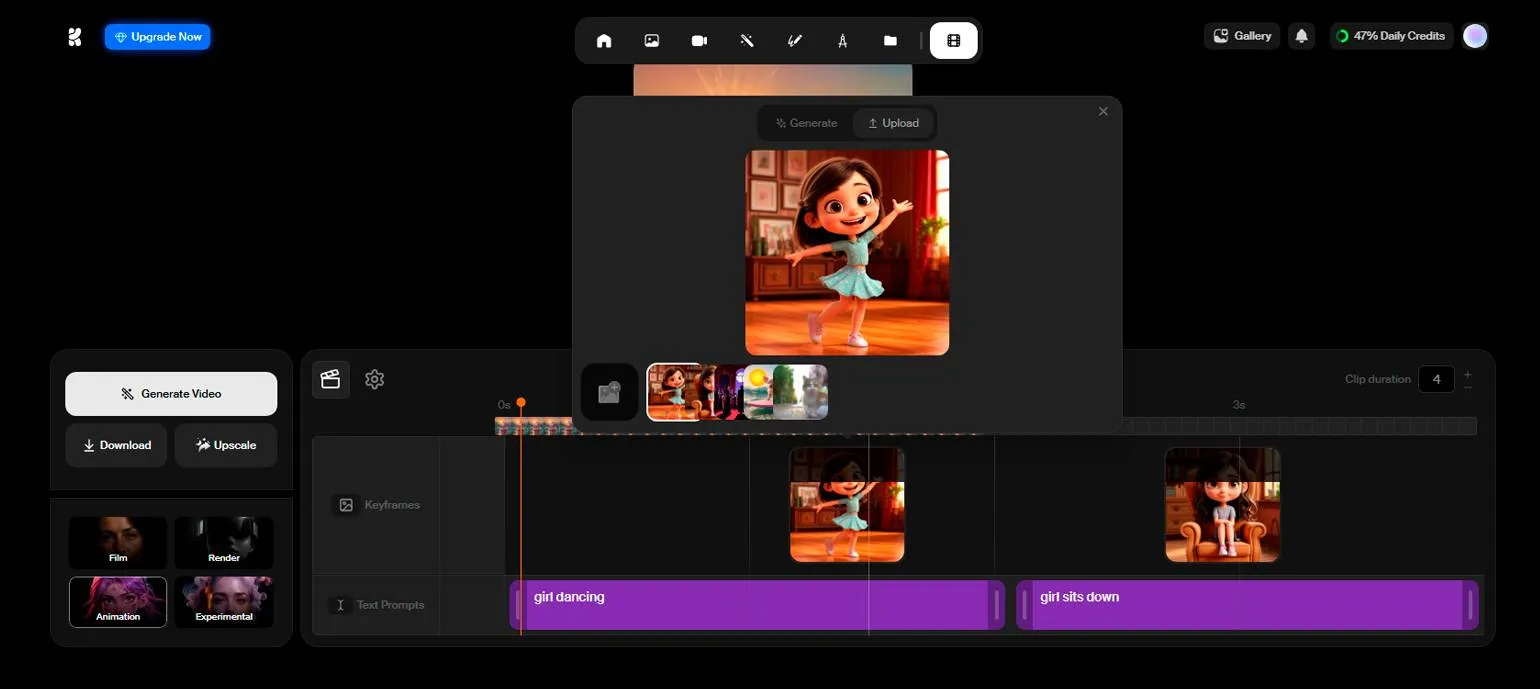Open the image generation tool icon
The height and width of the screenshot is (689, 1540).
point(652,41)
